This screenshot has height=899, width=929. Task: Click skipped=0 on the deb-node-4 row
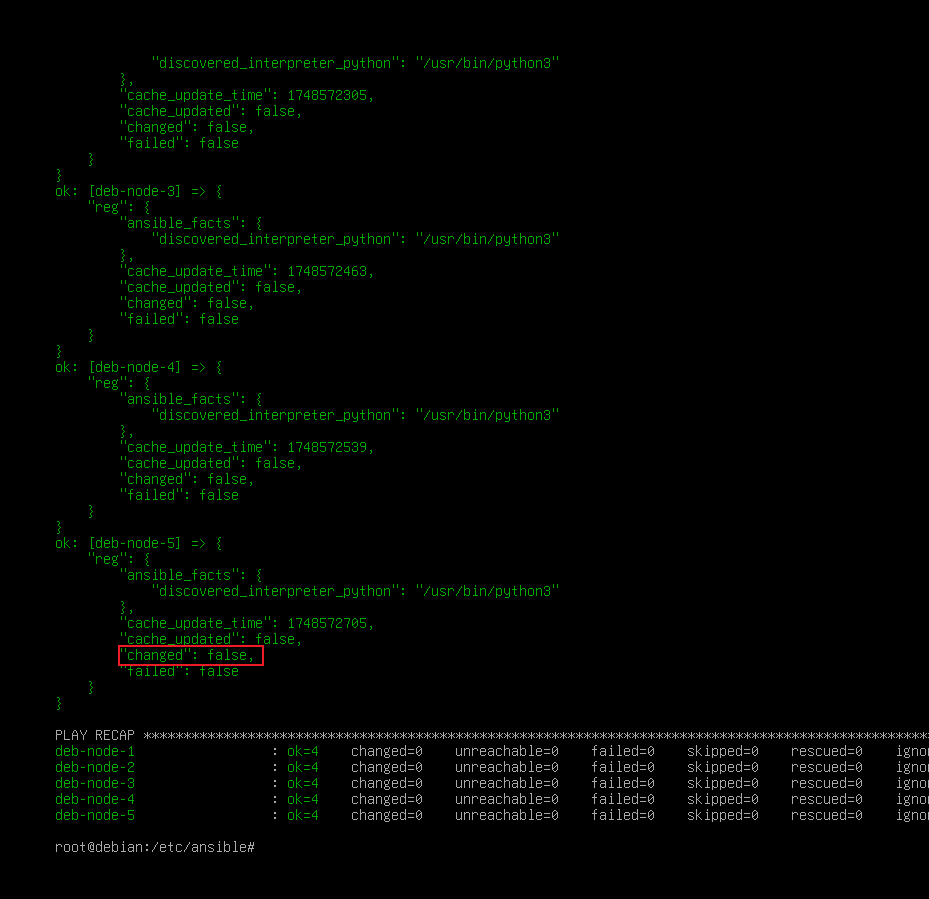pos(723,799)
